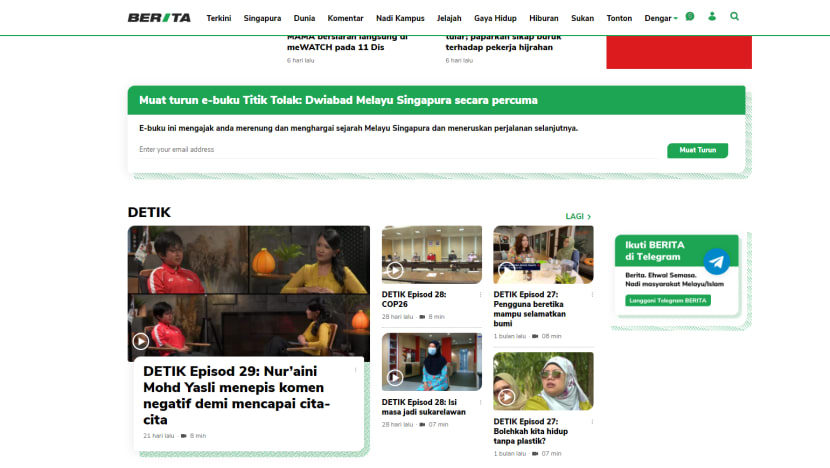
Task: Open the meWATCH pada 11 Dis article
Action: [347, 42]
